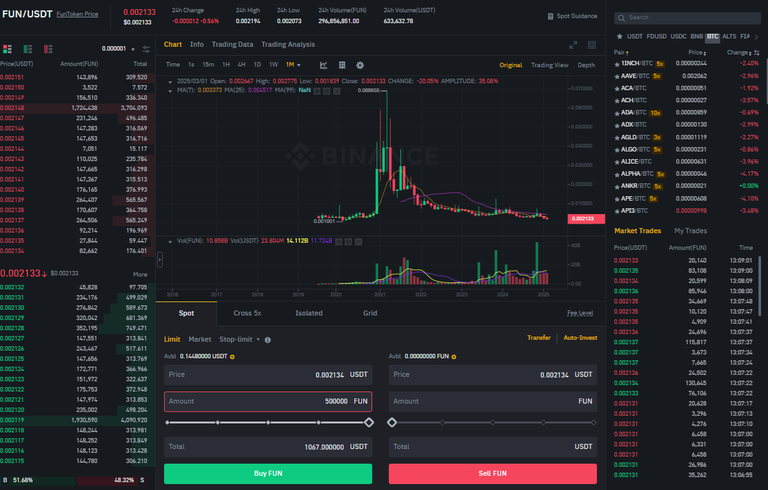Open MA indicator settings icon
The width and height of the screenshot is (768, 490).
coord(327,91)
